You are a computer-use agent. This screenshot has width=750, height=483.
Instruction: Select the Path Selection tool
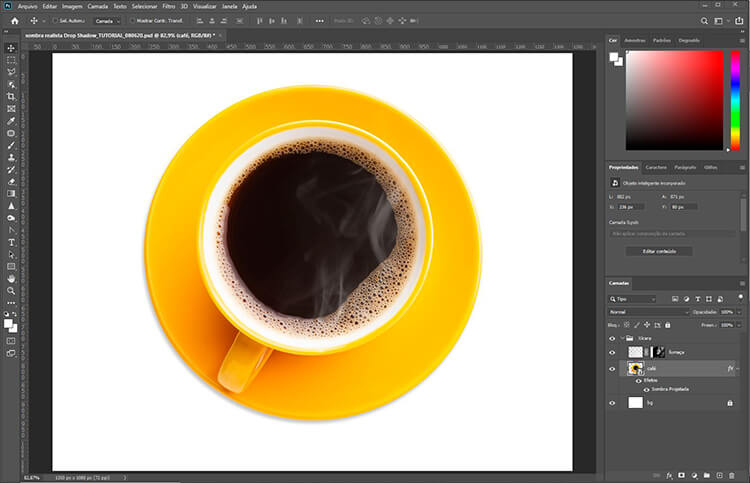[x=11, y=254]
